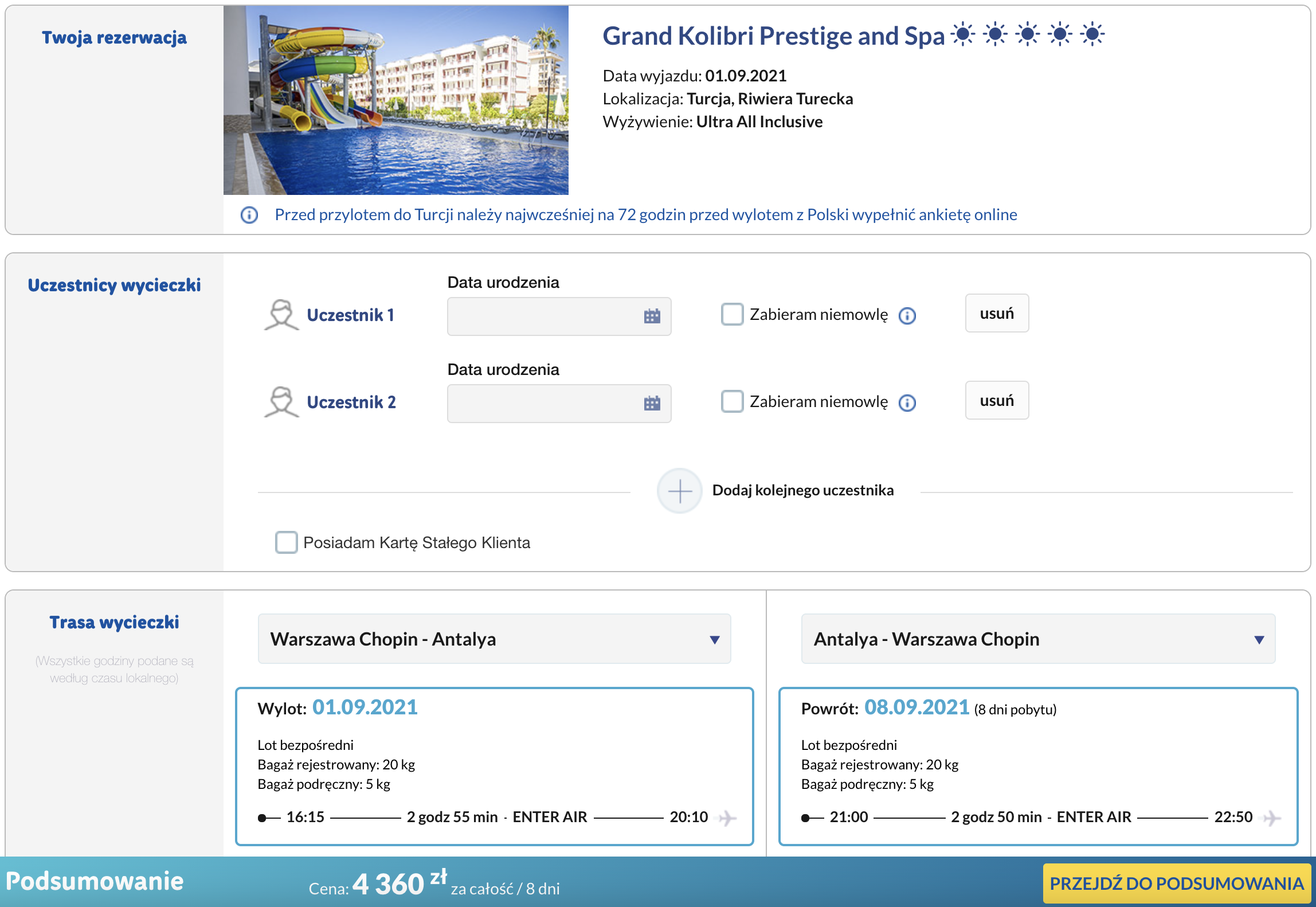Select the Powrót 08.09.2021 flight card

point(1038,766)
